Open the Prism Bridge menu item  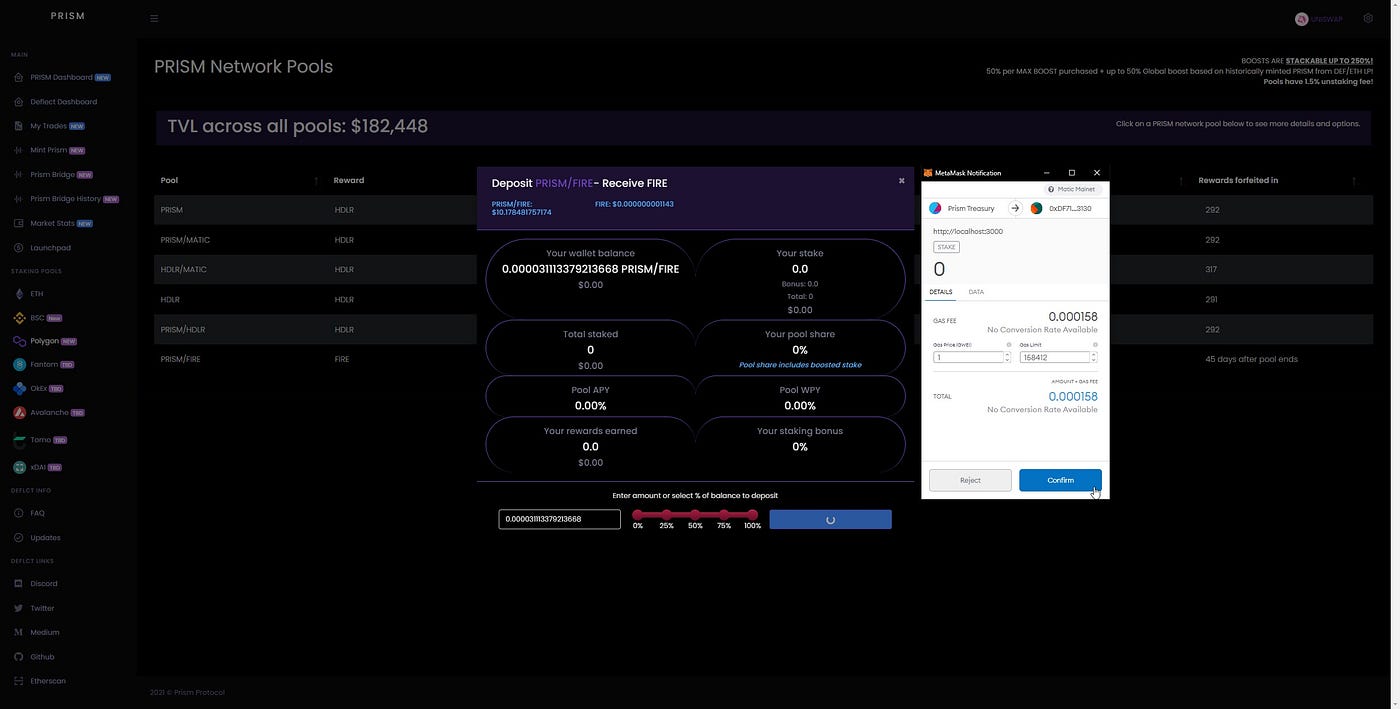61,175
